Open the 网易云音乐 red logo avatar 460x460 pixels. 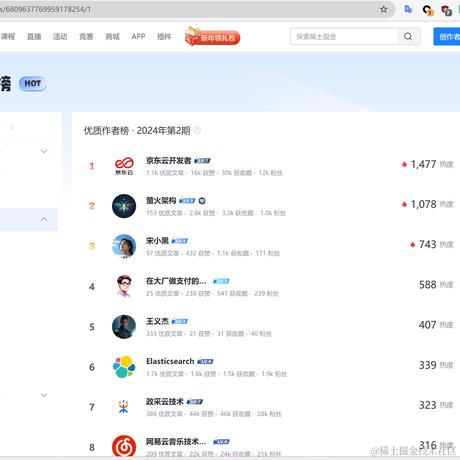pos(124,447)
